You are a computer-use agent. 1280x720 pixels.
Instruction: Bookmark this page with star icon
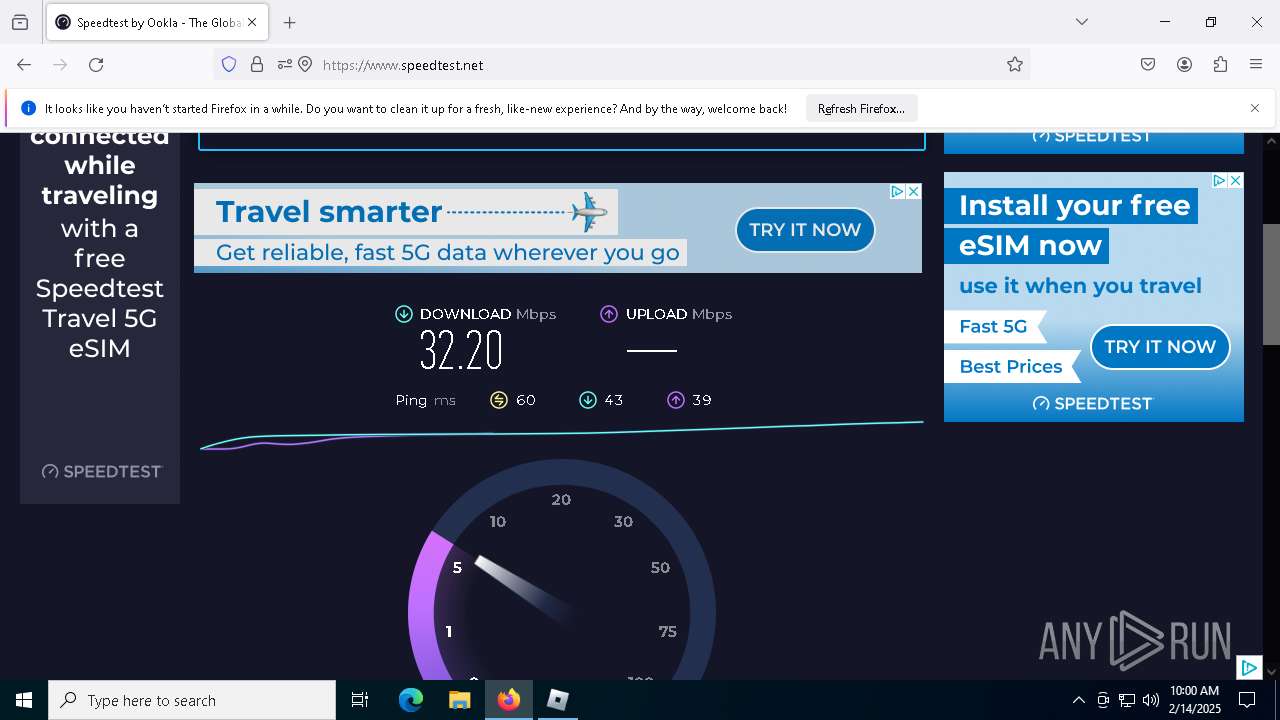(x=1015, y=65)
